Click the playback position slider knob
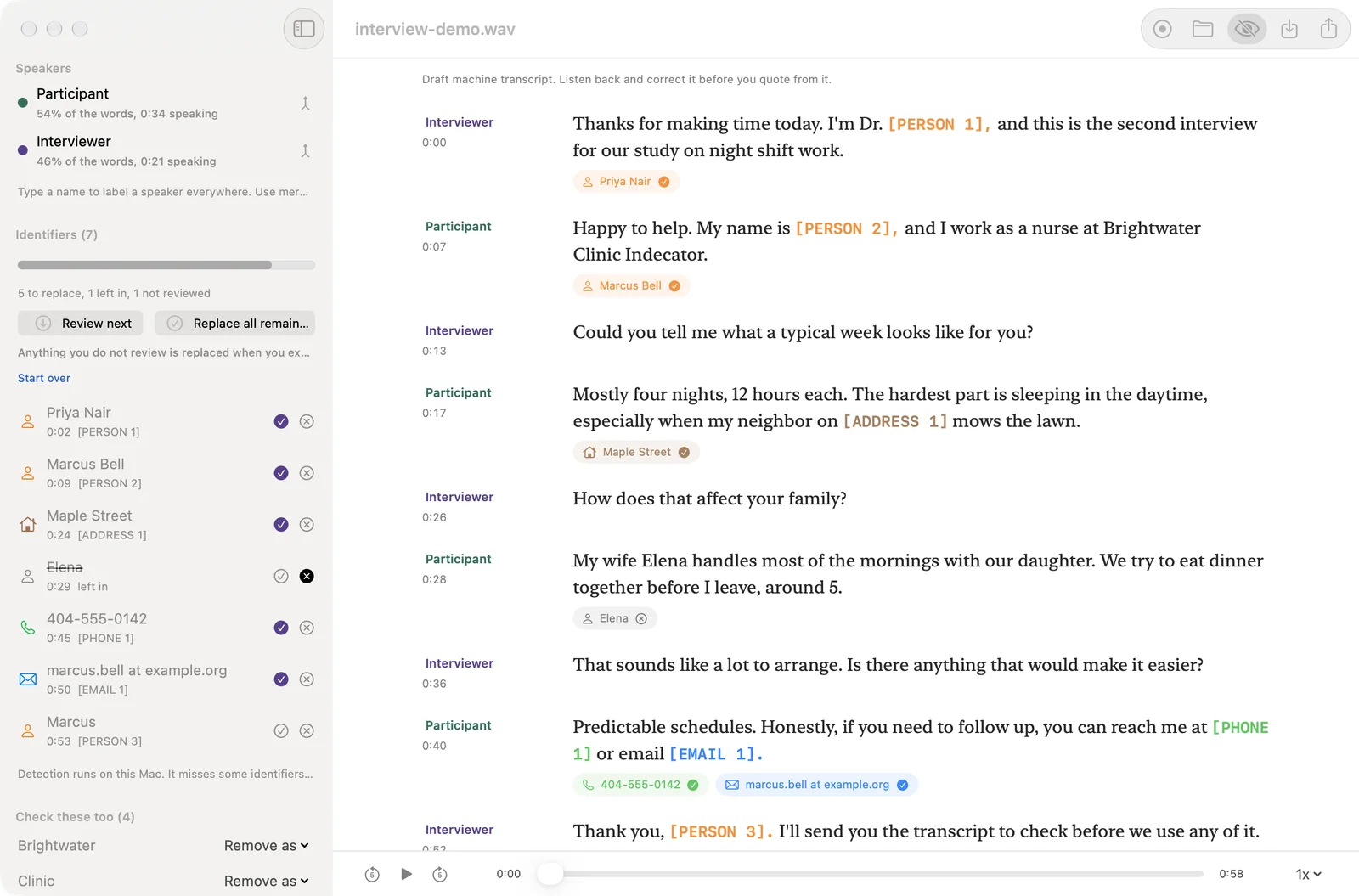Screen dimensions: 1359x896 pos(550,874)
